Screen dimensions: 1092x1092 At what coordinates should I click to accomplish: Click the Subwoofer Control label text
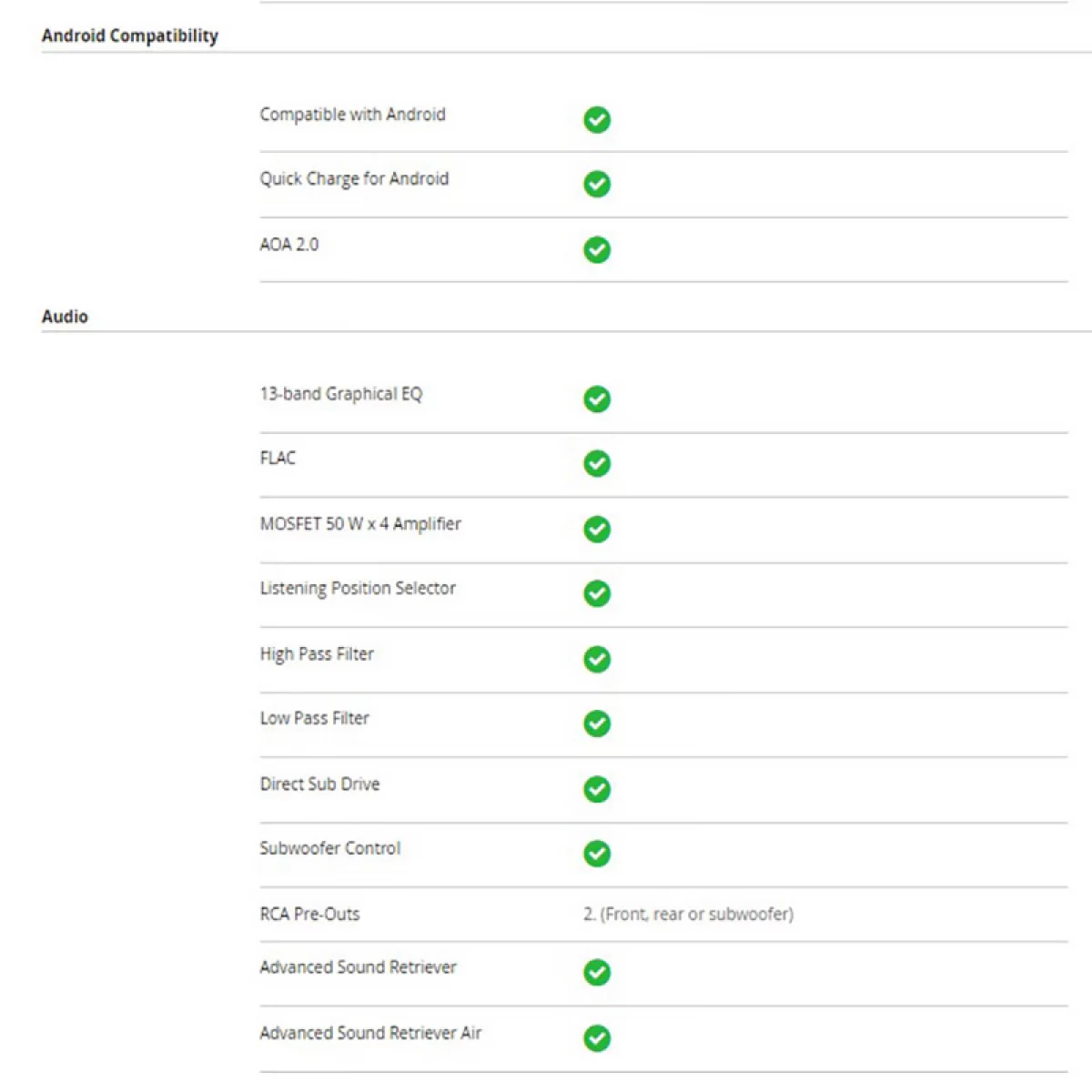click(329, 848)
